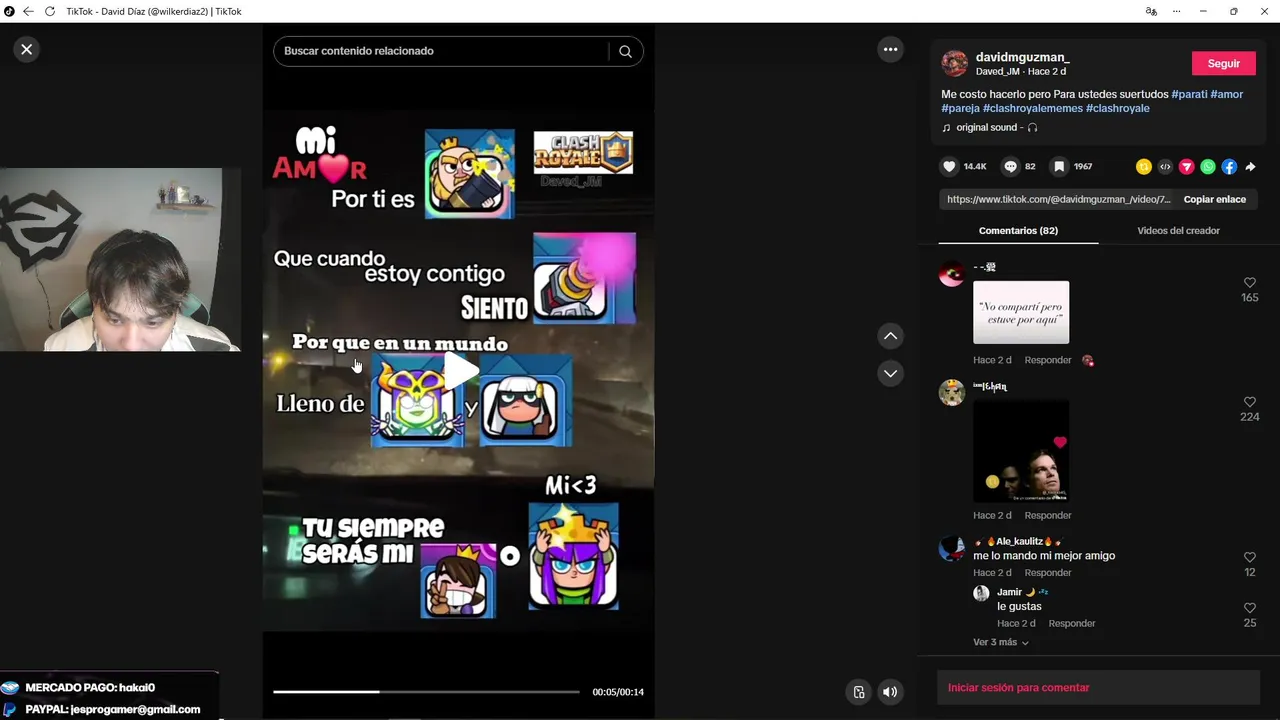The width and height of the screenshot is (1280, 720).
Task: Open davidmguzman_ profile avatar
Action: [954, 64]
